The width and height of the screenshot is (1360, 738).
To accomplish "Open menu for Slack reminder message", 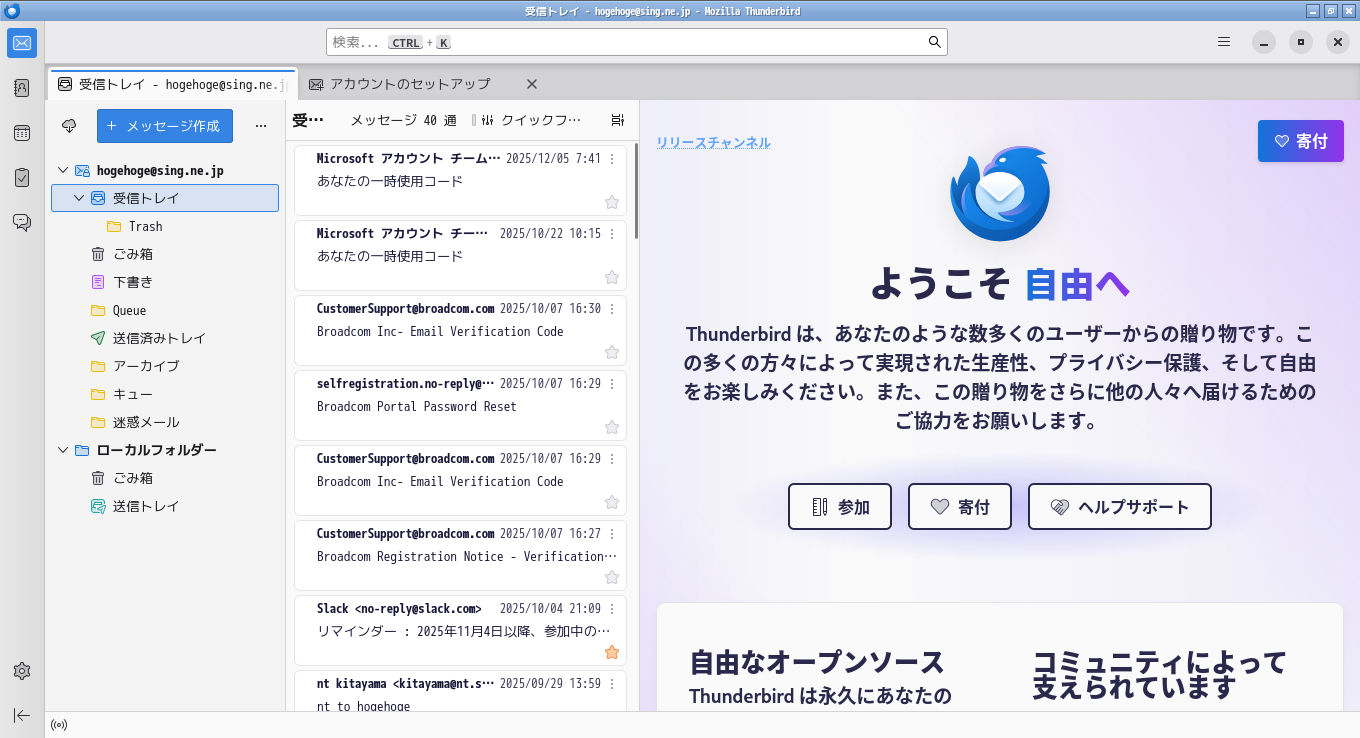I will (613, 609).
